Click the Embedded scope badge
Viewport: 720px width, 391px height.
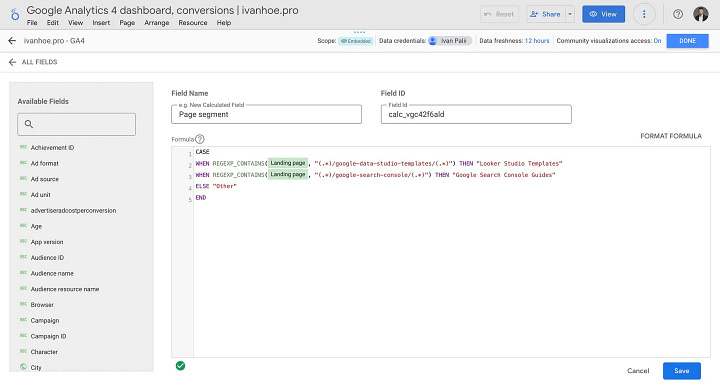356,41
